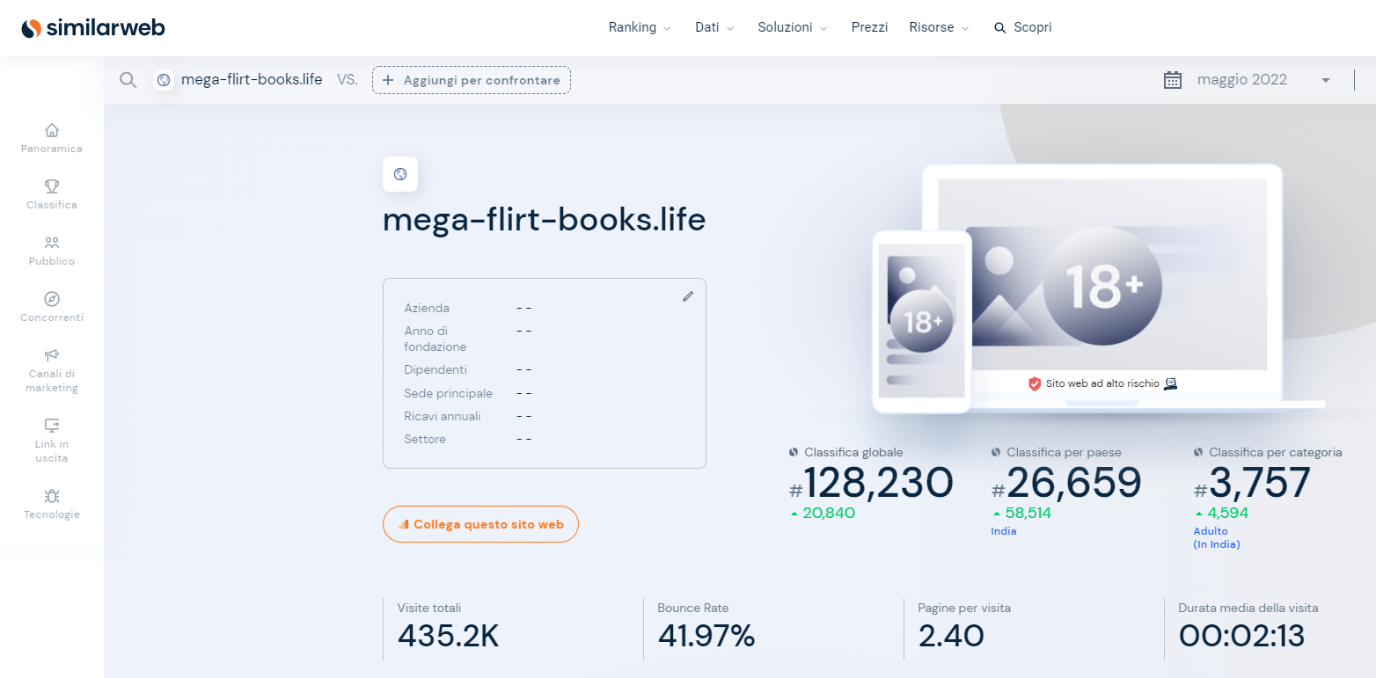Click global rank change 20,840
1376x678 pixels.
click(x=828, y=513)
